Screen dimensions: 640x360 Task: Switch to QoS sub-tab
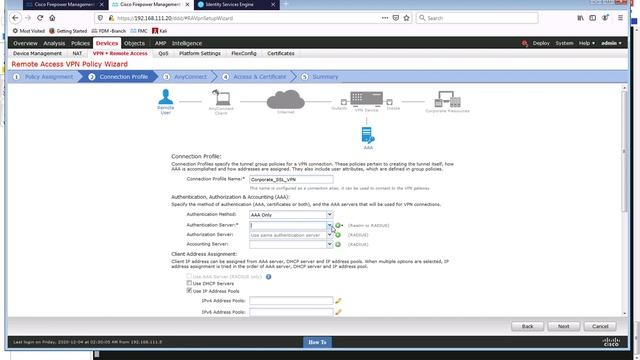163,53
